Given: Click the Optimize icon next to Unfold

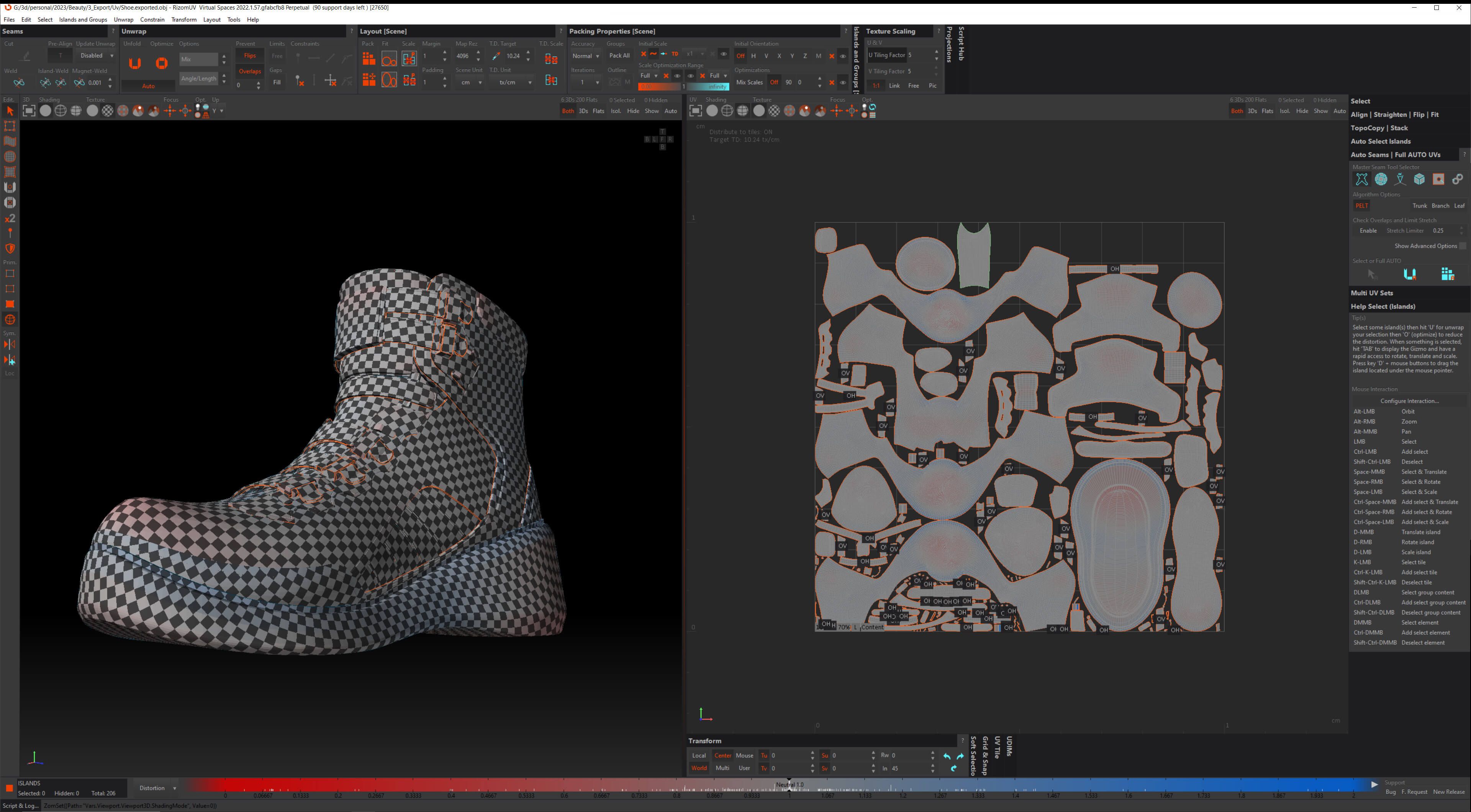Looking at the screenshot, I should point(162,63).
